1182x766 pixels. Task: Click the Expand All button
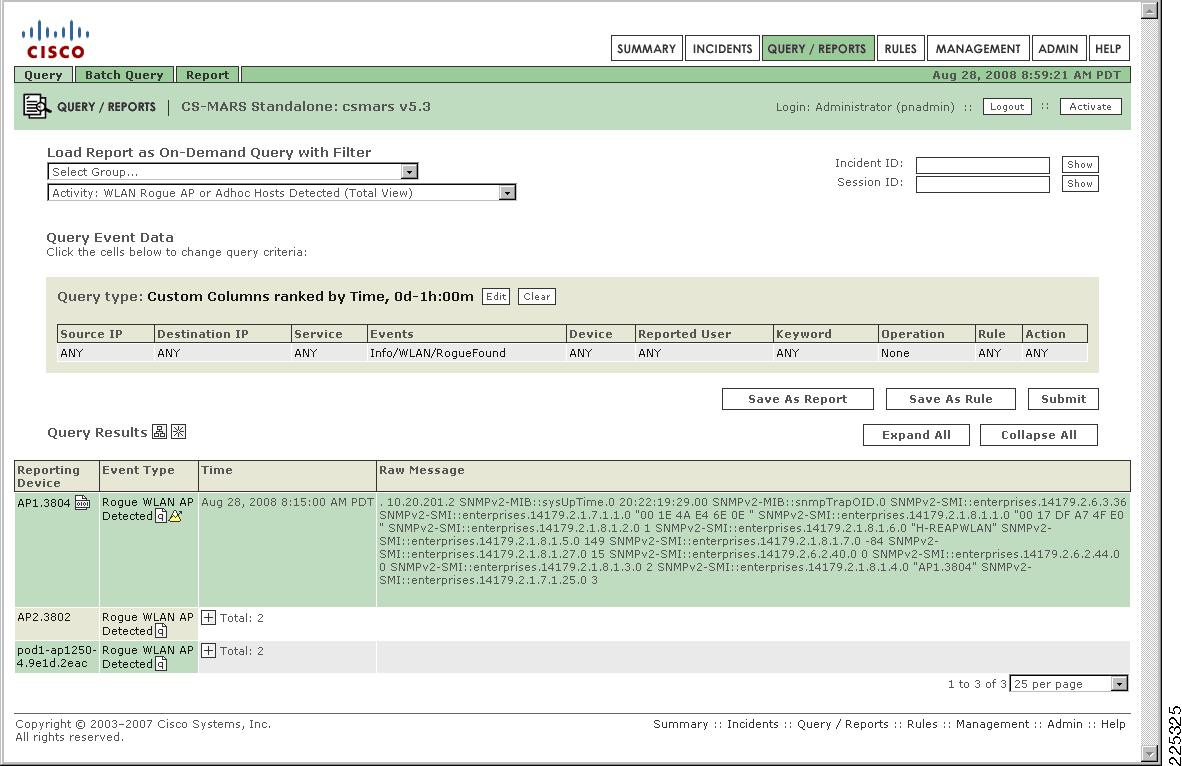coord(916,435)
